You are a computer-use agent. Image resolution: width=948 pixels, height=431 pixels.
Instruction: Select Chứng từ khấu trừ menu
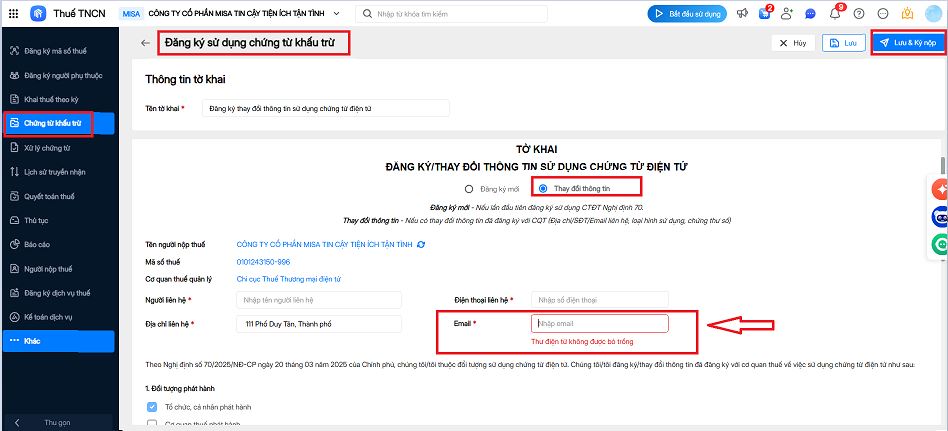coord(58,123)
